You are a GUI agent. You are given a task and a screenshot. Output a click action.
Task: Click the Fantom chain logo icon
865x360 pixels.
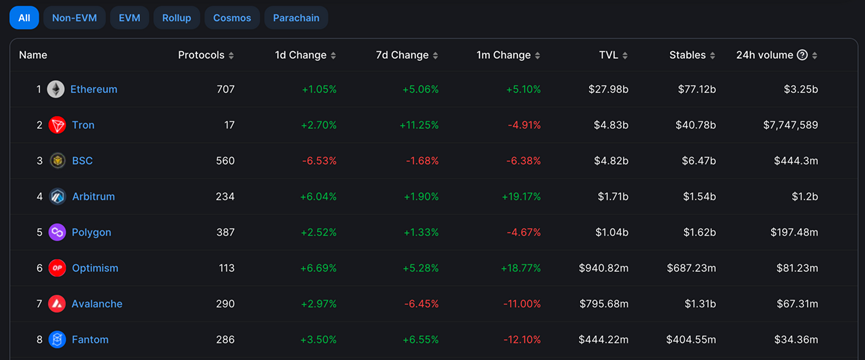[57, 340]
